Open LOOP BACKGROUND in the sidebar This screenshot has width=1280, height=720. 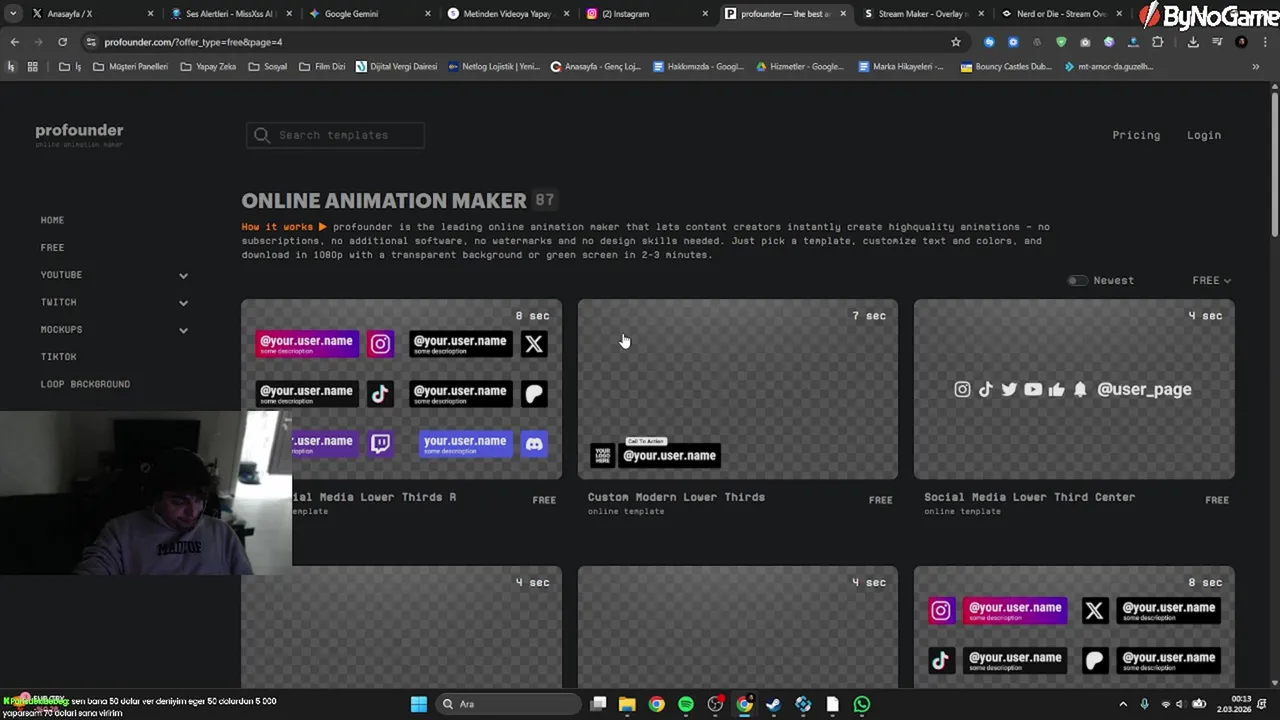click(x=85, y=384)
